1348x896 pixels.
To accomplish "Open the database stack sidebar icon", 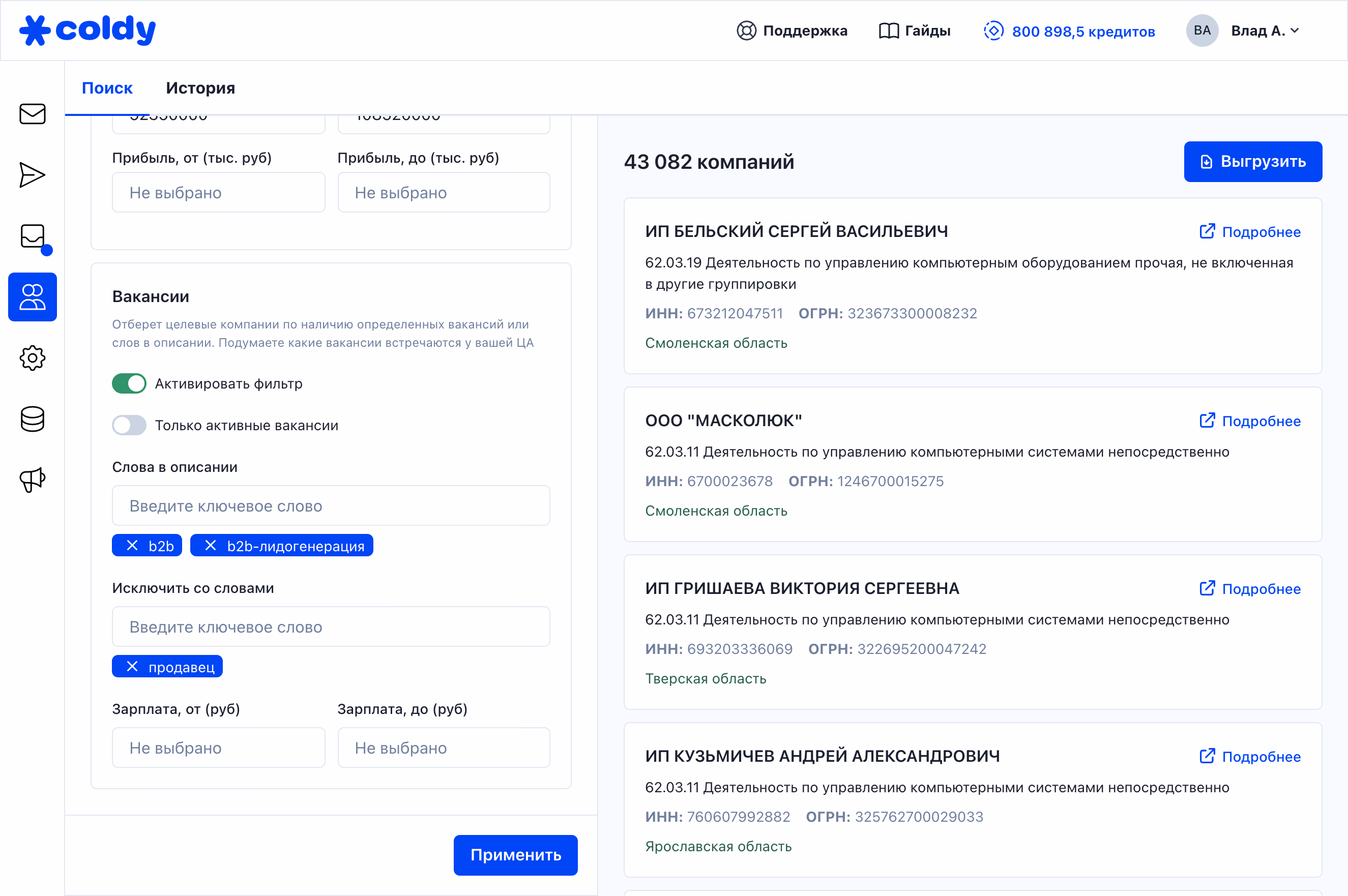I will click(32, 419).
